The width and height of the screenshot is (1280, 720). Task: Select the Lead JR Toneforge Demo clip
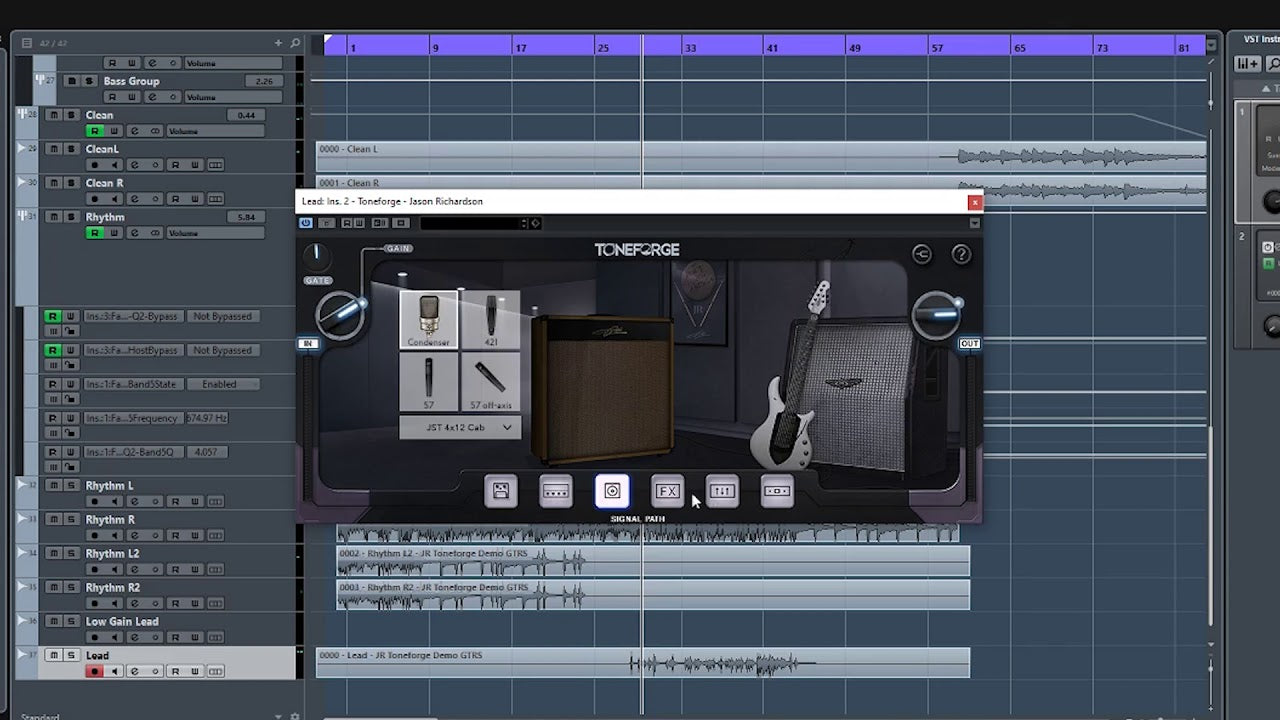tap(643, 663)
